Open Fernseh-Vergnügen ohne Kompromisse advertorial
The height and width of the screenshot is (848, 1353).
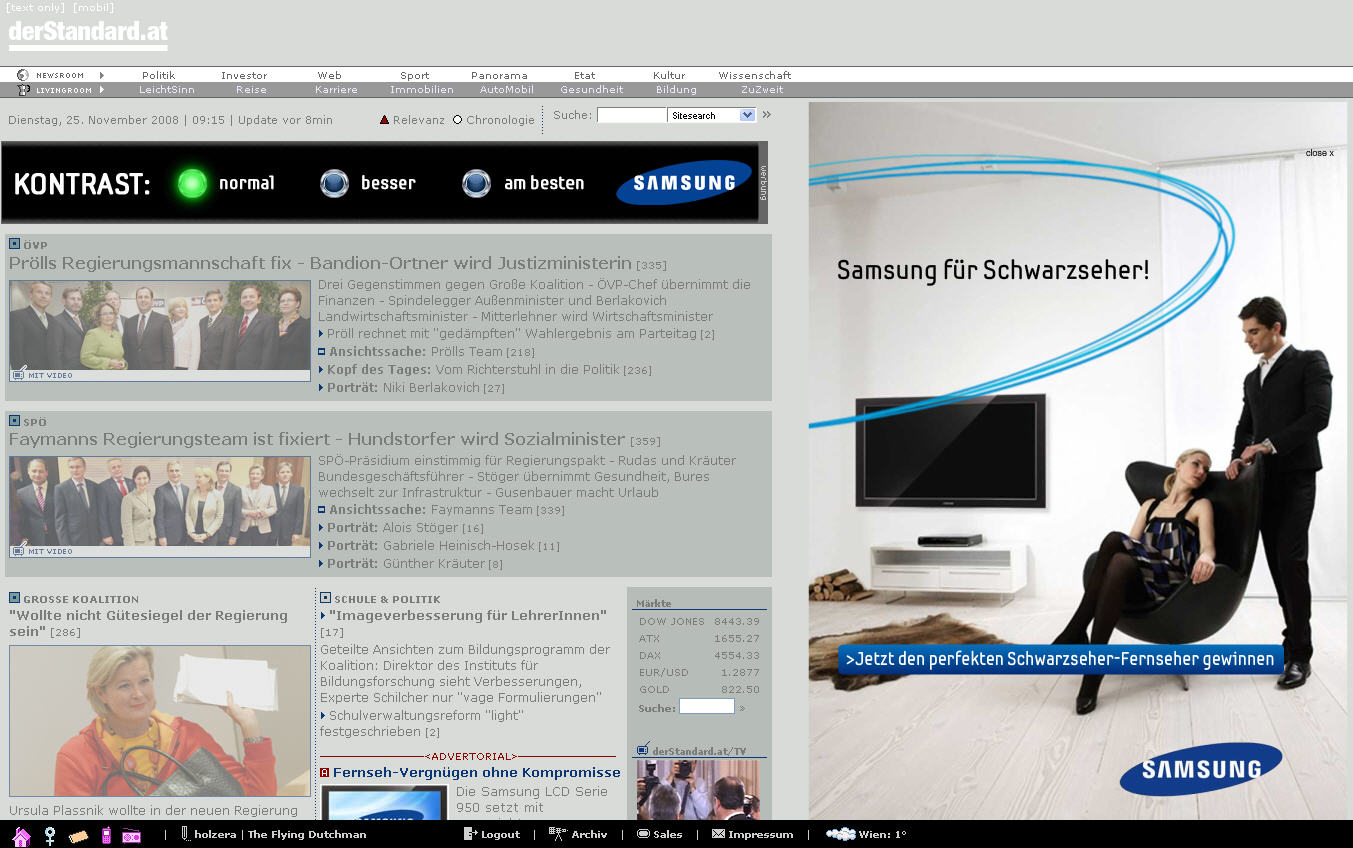coord(476,773)
